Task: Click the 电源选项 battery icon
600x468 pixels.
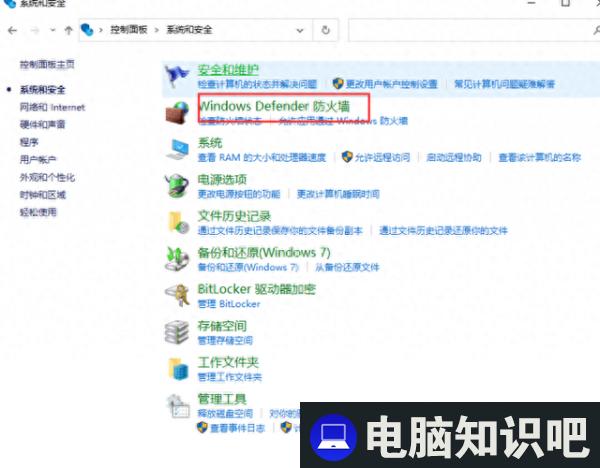Action: click(176, 186)
